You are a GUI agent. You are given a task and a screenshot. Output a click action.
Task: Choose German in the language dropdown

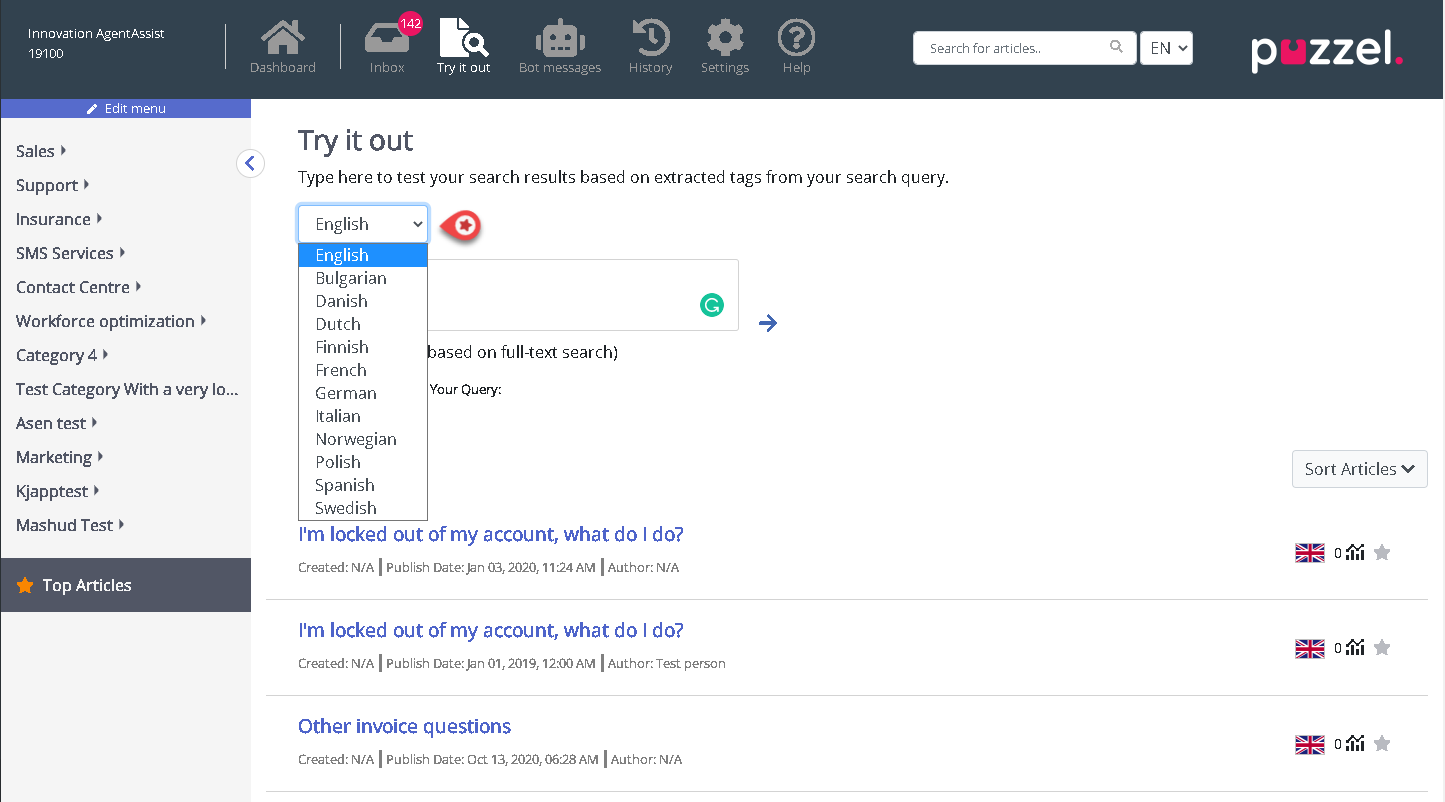(346, 393)
